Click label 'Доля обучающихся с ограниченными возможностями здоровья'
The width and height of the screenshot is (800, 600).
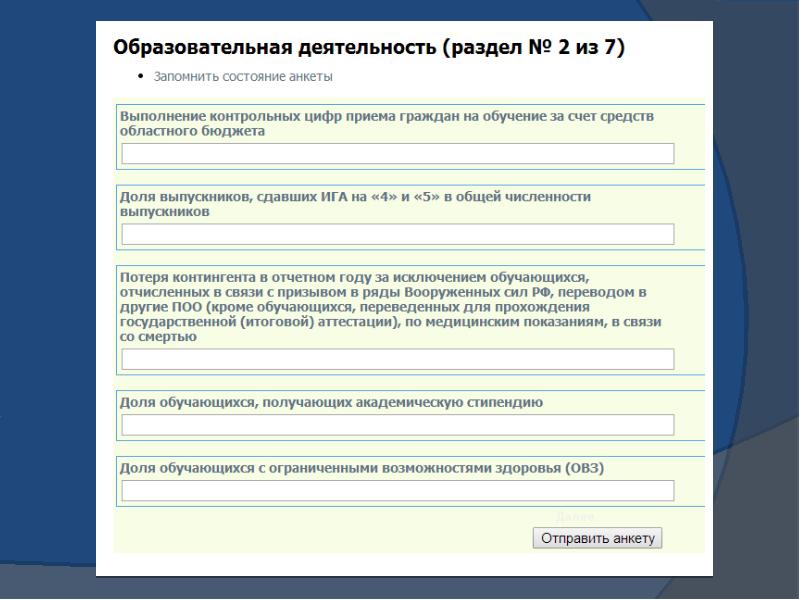click(x=362, y=467)
